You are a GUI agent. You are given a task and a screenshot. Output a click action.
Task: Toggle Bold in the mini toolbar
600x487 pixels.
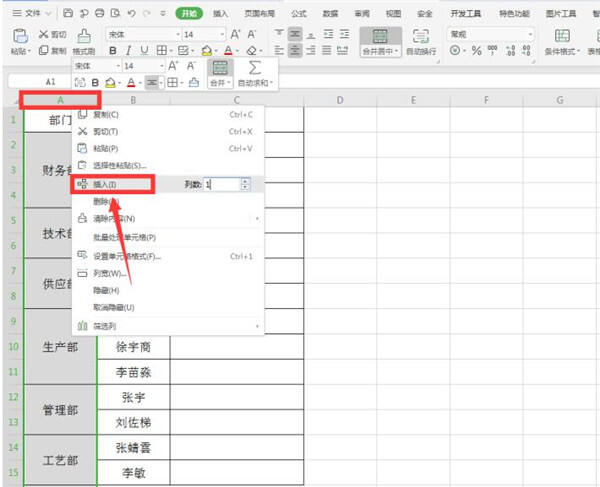[x=95, y=82]
